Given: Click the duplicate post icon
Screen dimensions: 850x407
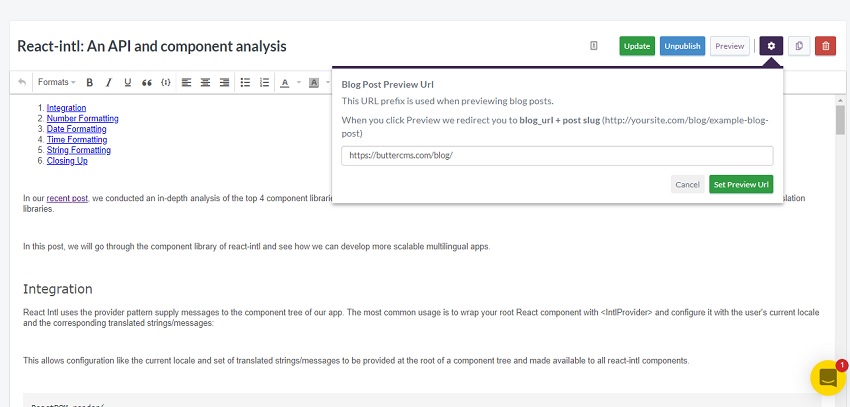Looking at the screenshot, I should pyautogui.click(x=799, y=46).
